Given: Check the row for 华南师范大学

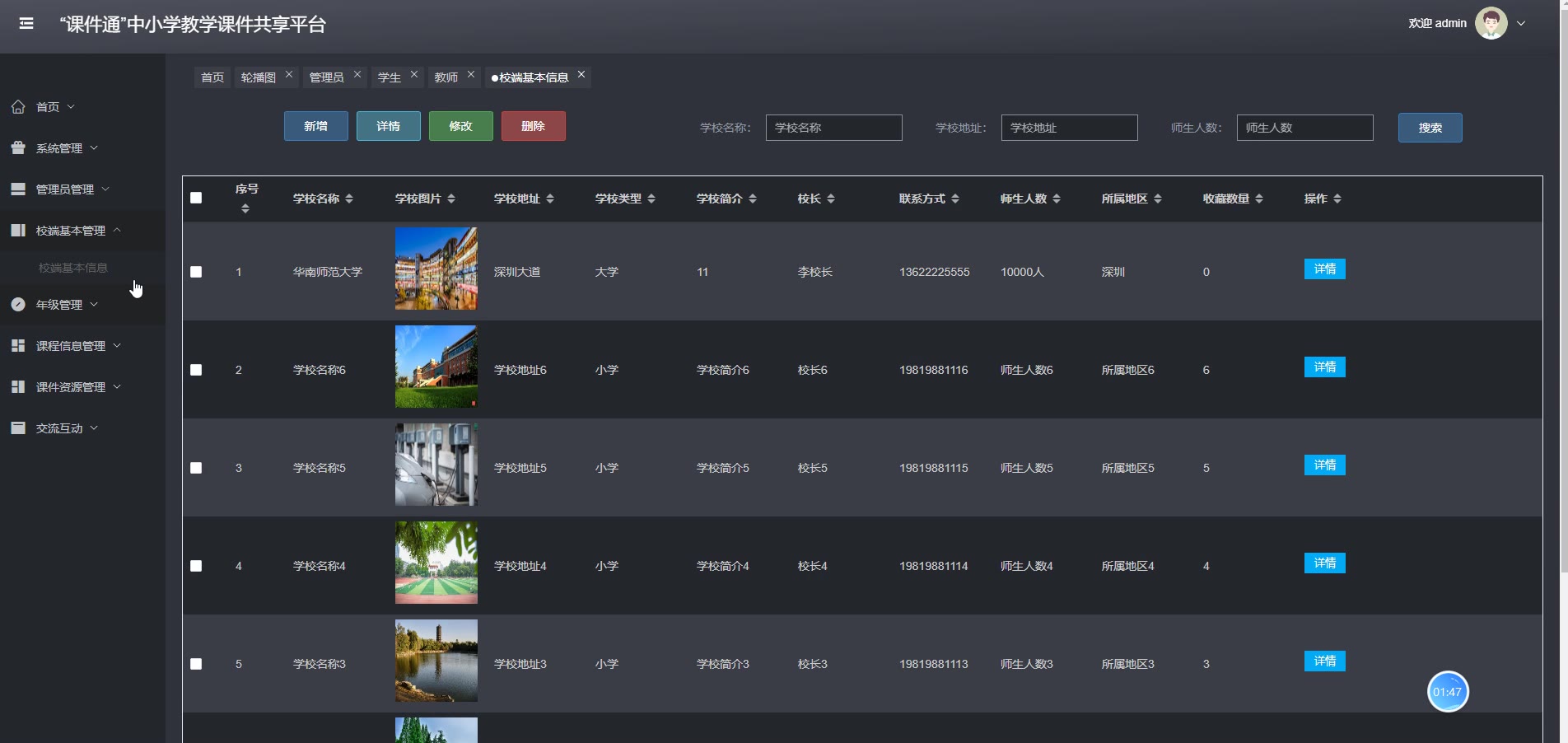Looking at the screenshot, I should click(196, 272).
